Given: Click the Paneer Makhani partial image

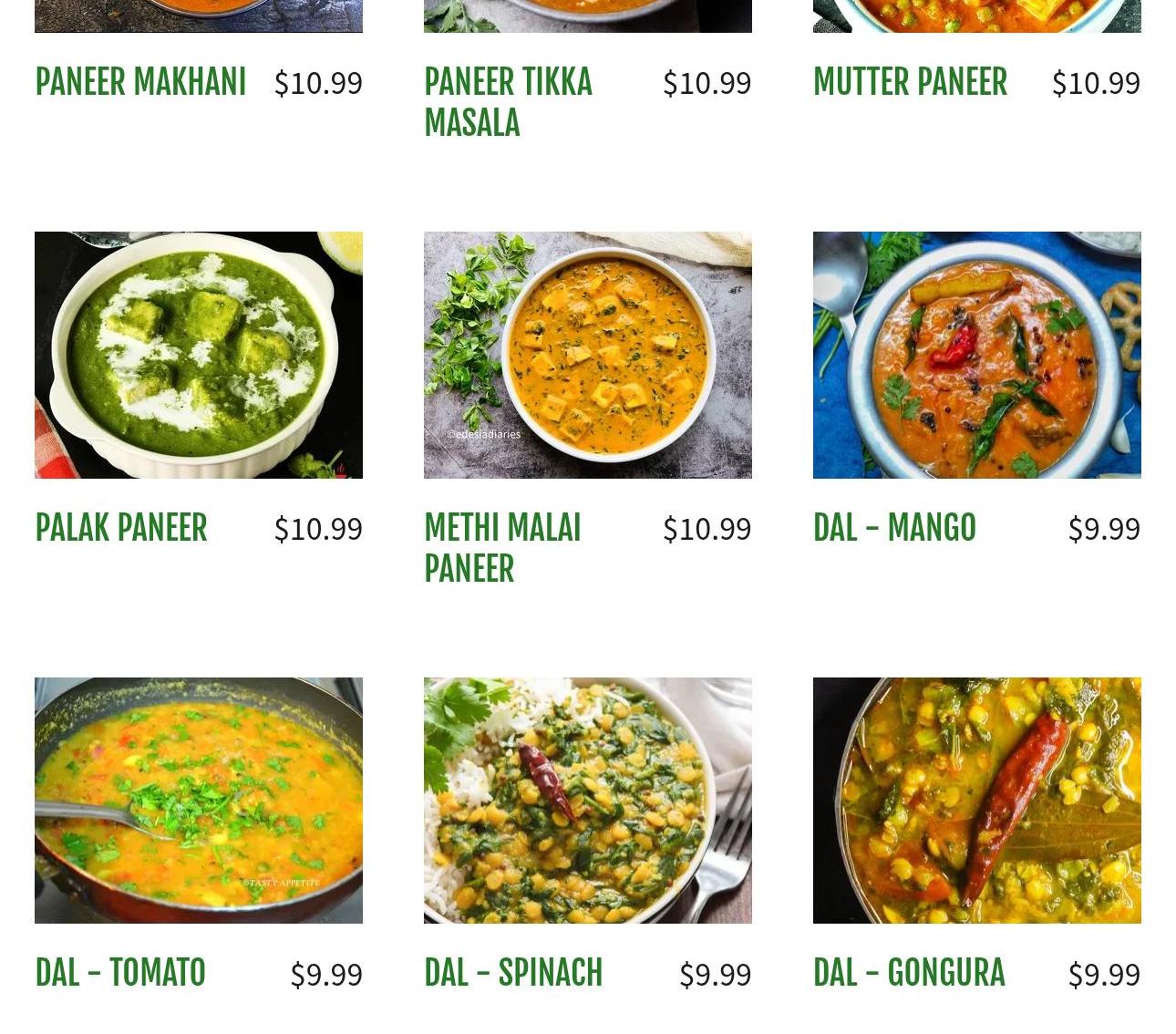Looking at the screenshot, I should click(199, 16).
